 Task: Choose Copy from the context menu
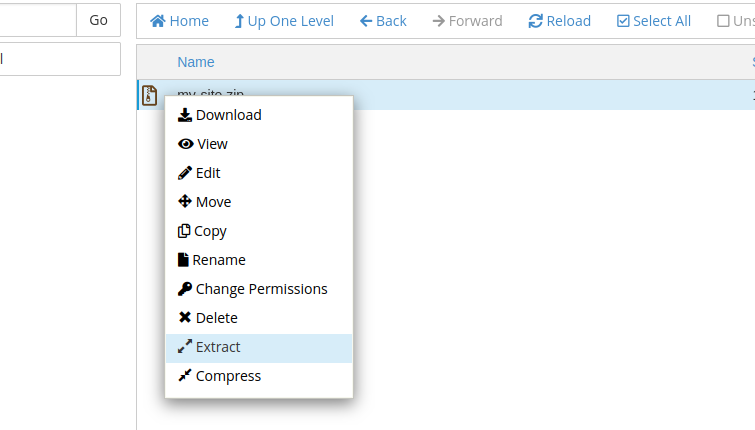[203, 231]
